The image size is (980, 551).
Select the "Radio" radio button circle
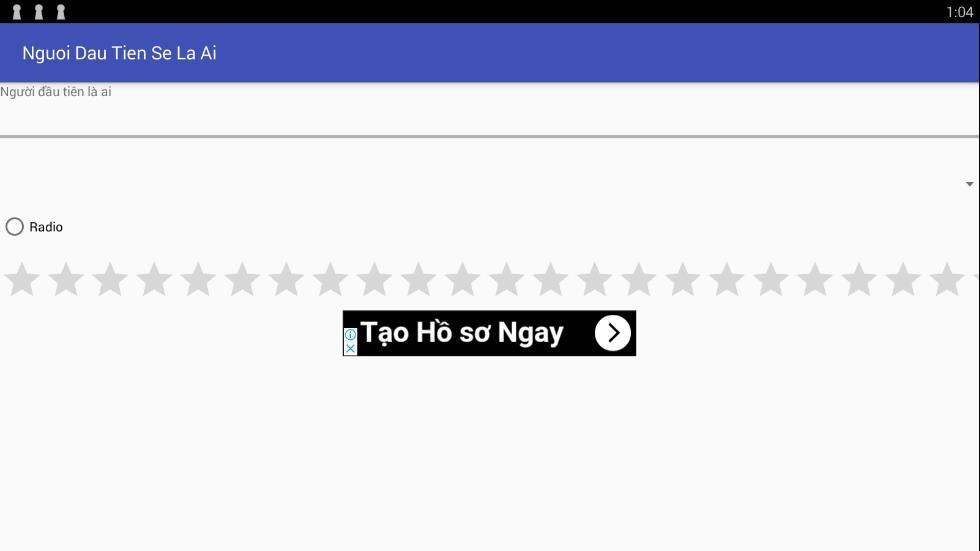point(14,226)
